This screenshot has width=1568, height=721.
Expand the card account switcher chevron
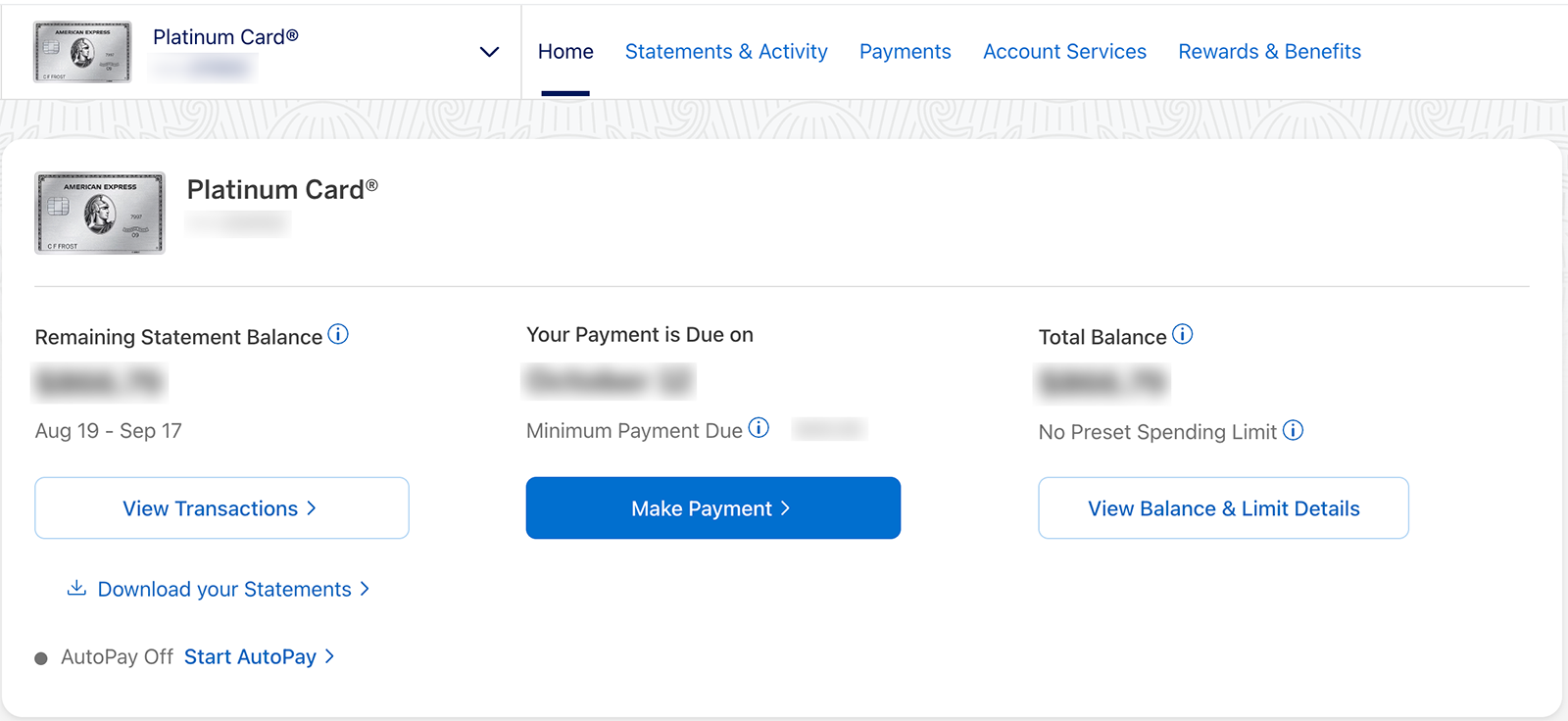coord(489,52)
